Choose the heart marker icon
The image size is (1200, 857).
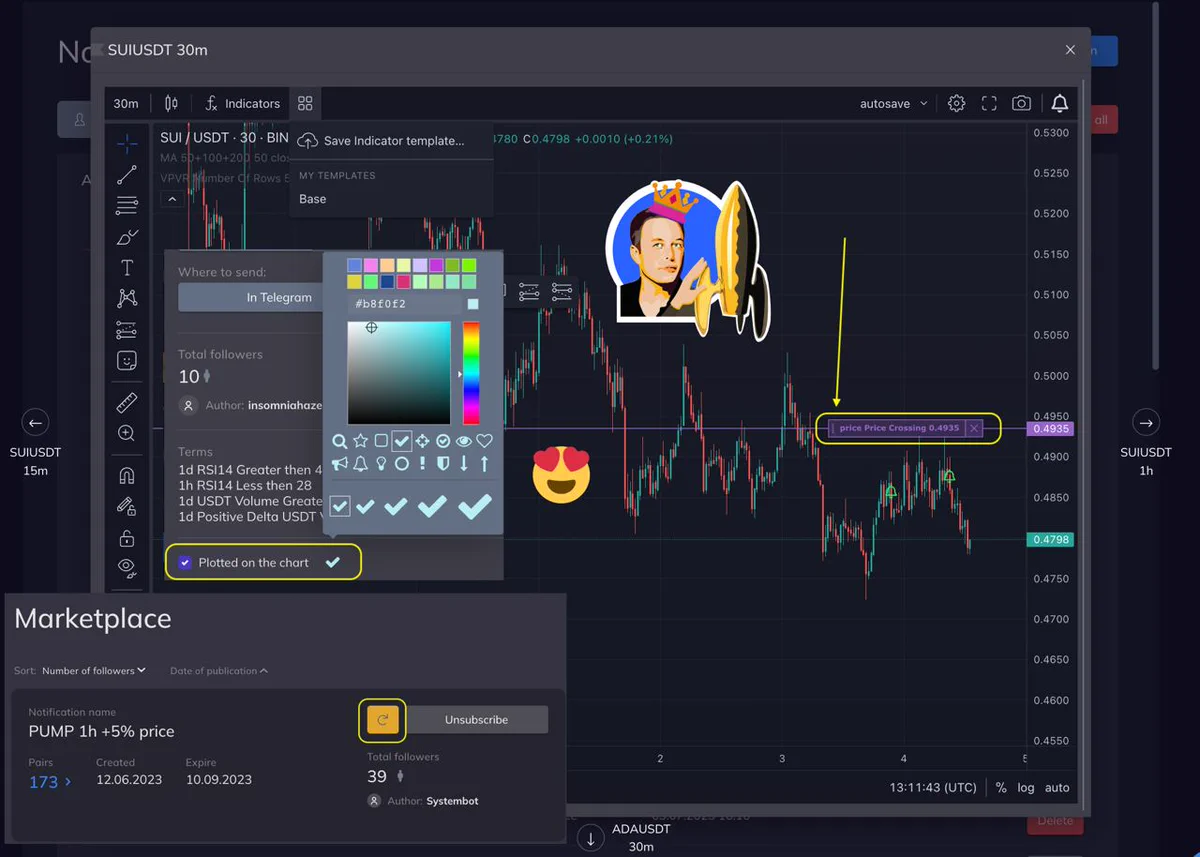484,441
